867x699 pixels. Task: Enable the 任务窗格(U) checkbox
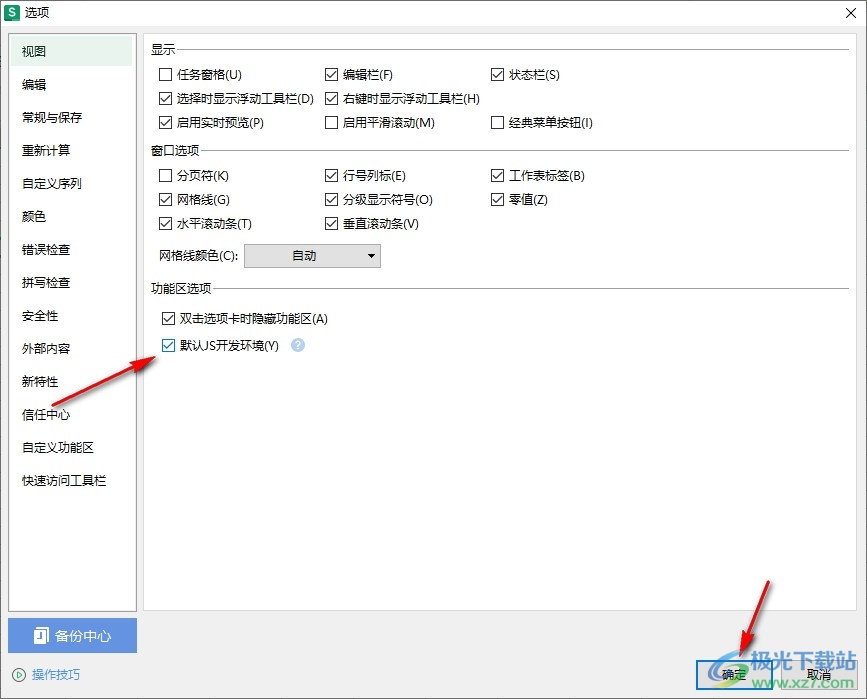(165, 74)
